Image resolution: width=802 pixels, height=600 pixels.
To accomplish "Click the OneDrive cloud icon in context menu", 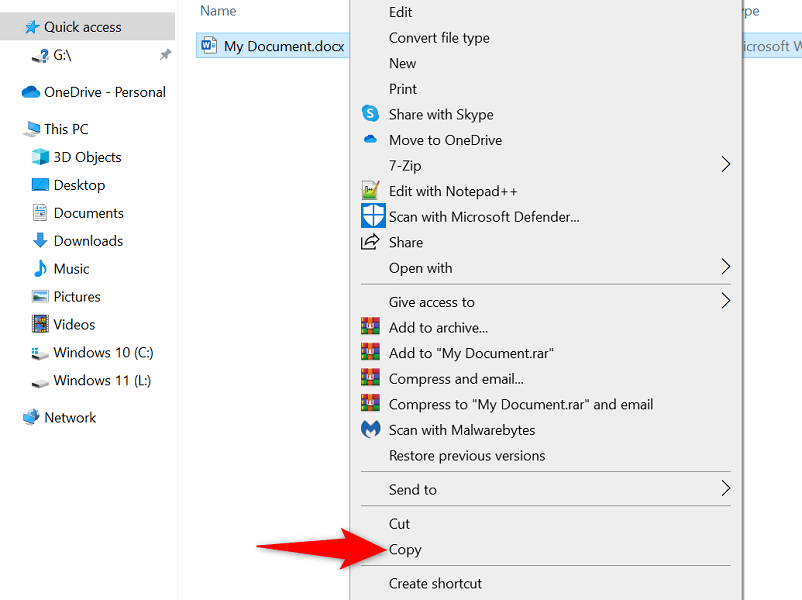I will click(x=371, y=140).
